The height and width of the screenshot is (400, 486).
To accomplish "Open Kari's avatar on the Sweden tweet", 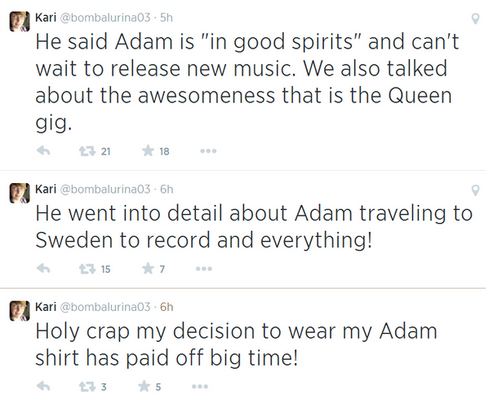I will [x=19, y=193].
